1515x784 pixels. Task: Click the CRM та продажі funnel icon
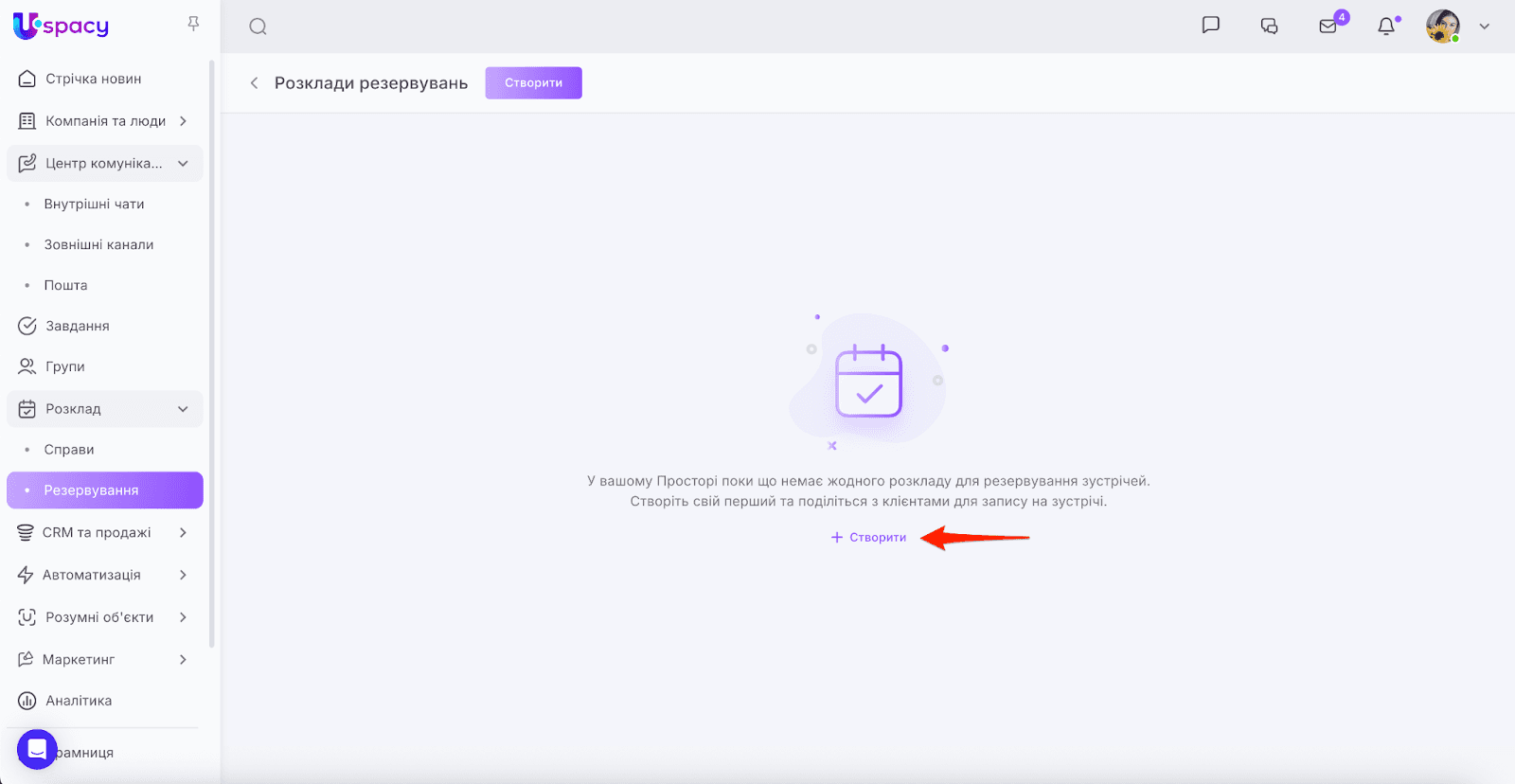click(26, 532)
